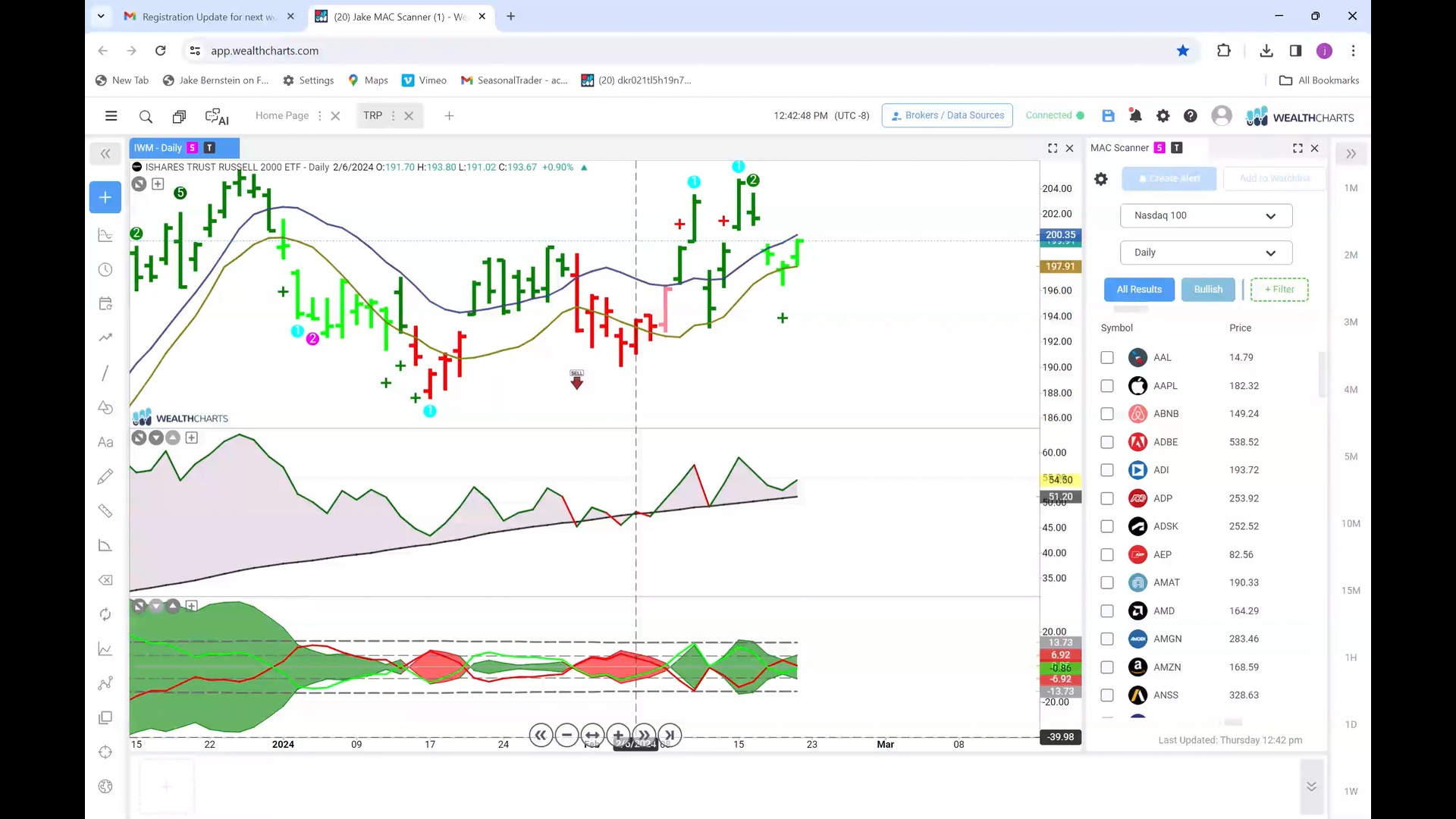Switch to Registration Update Gmail browser tab

click(x=209, y=17)
